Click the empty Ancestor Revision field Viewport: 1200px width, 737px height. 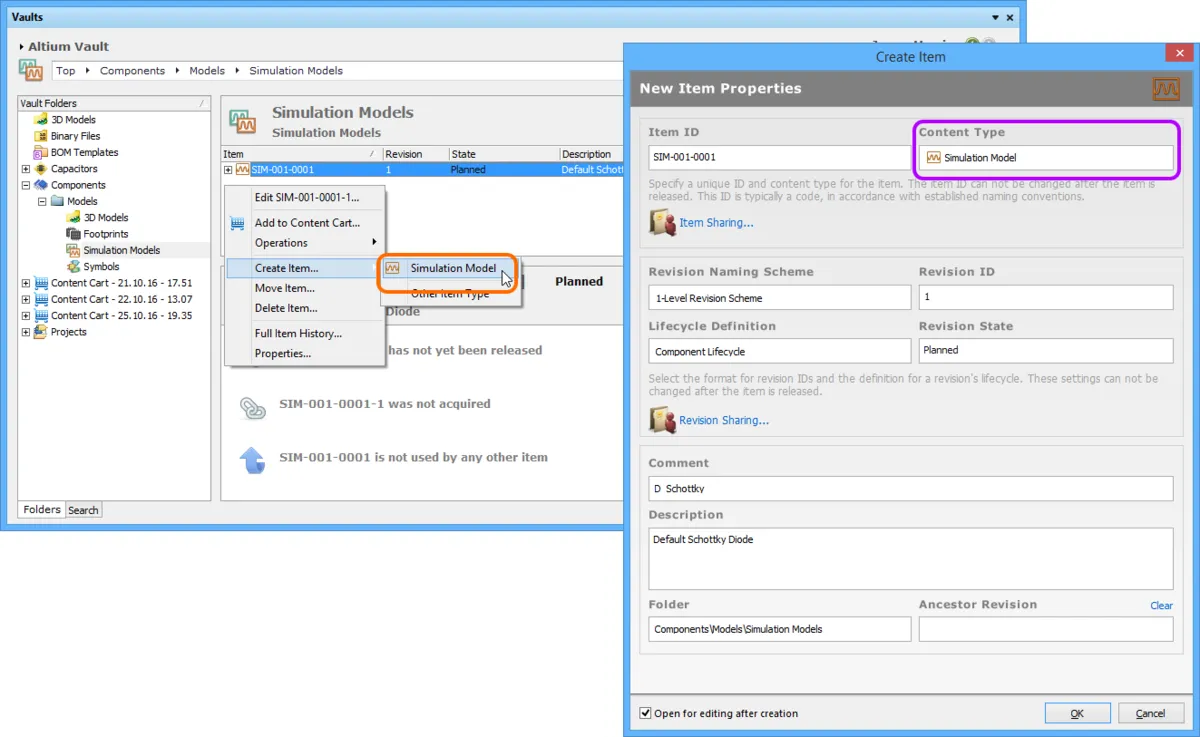(1046, 629)
